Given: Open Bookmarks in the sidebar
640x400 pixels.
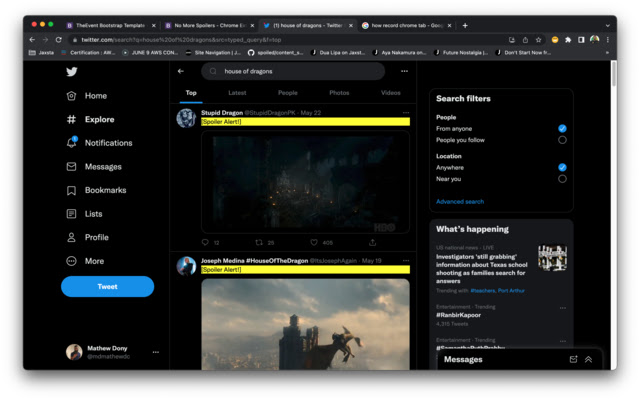Looking at the screenshot, I should click(96, 190).
